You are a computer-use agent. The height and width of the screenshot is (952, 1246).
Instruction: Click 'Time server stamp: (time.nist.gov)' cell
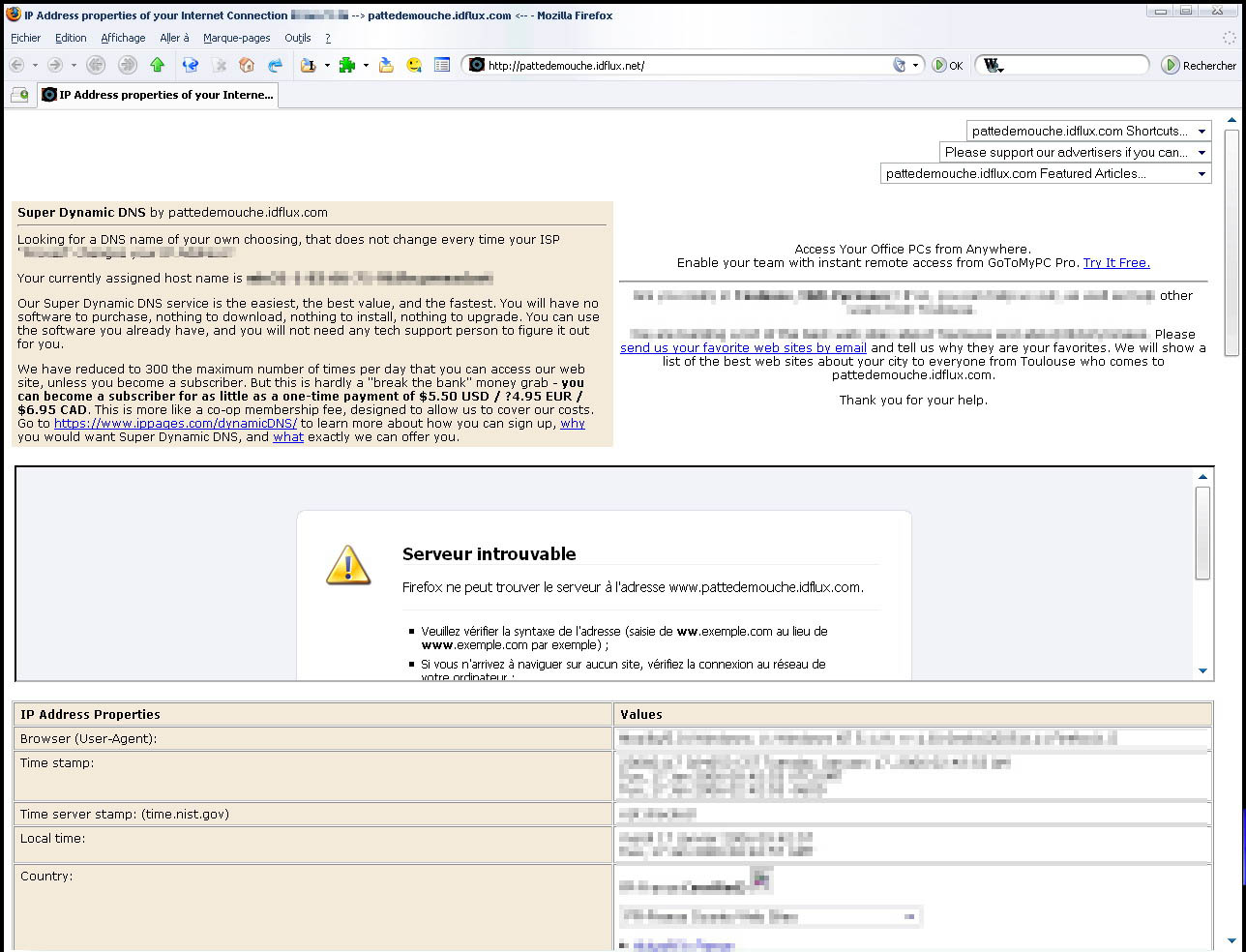point(313,814)
